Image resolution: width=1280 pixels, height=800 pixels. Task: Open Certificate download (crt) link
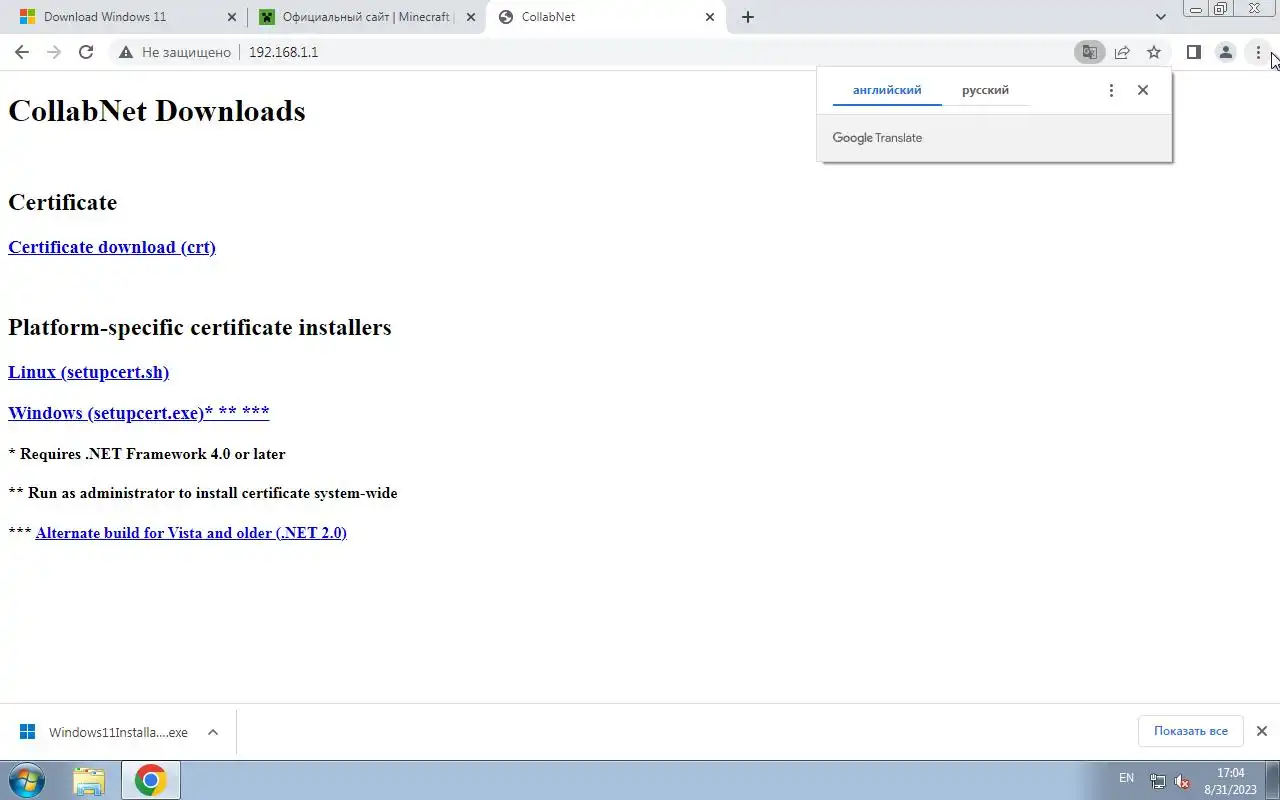[112, 247]
